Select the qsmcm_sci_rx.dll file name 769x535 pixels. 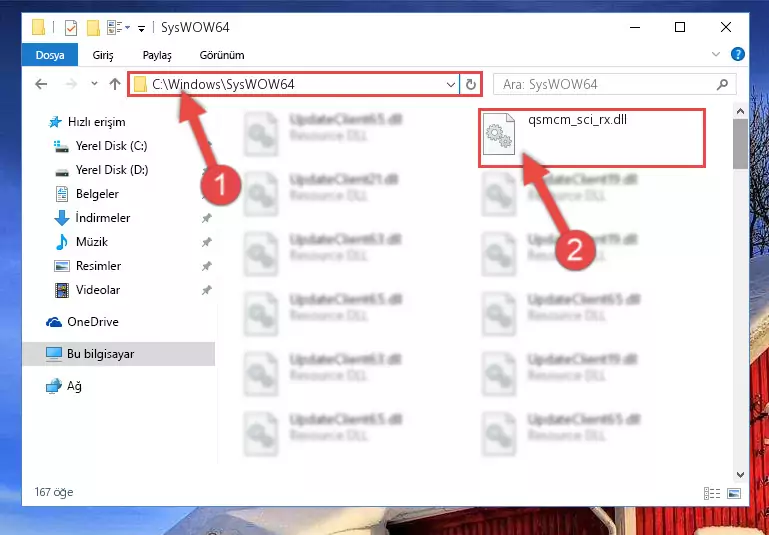pos(577,120)
